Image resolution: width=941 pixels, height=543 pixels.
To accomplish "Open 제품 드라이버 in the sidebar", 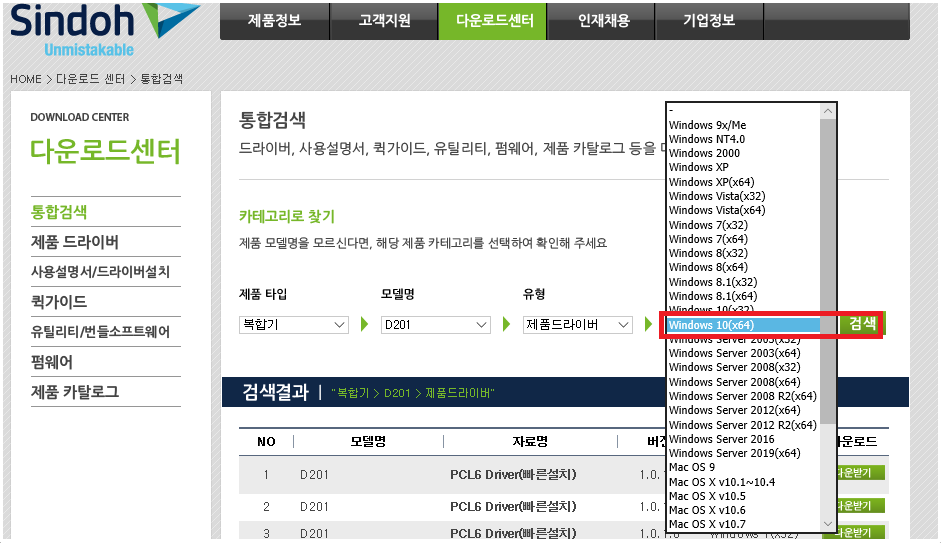I will pyautogui.click(x=75, y=242).
